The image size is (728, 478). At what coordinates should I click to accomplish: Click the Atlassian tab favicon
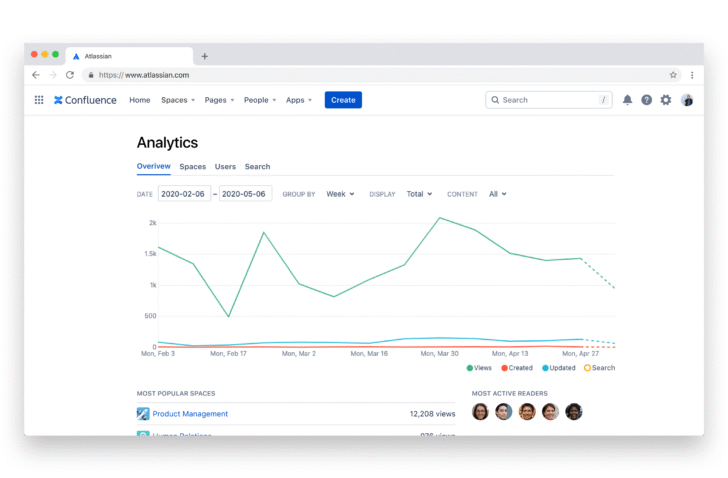click(76, 56)
